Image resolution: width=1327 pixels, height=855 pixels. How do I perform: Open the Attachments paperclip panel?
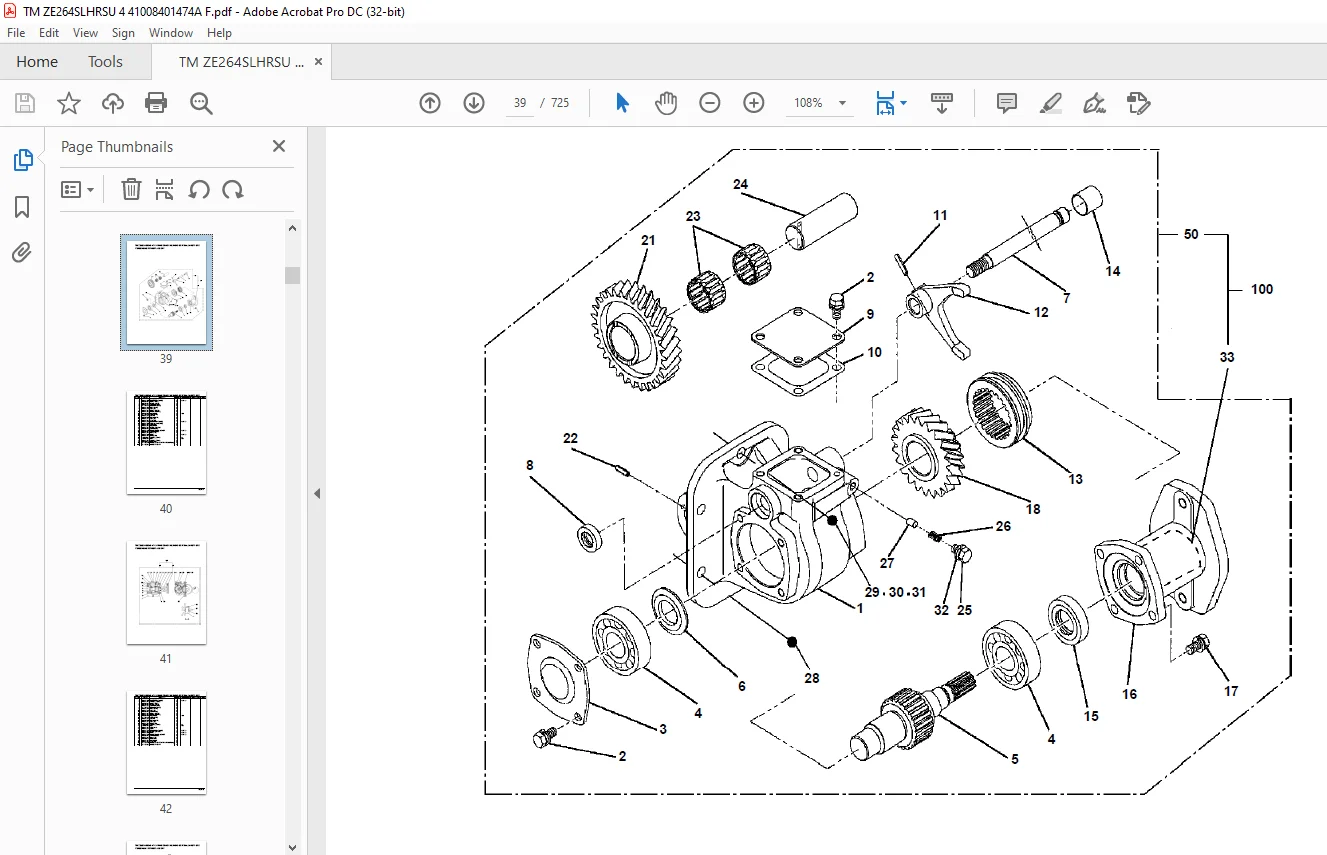pos(22,253)
